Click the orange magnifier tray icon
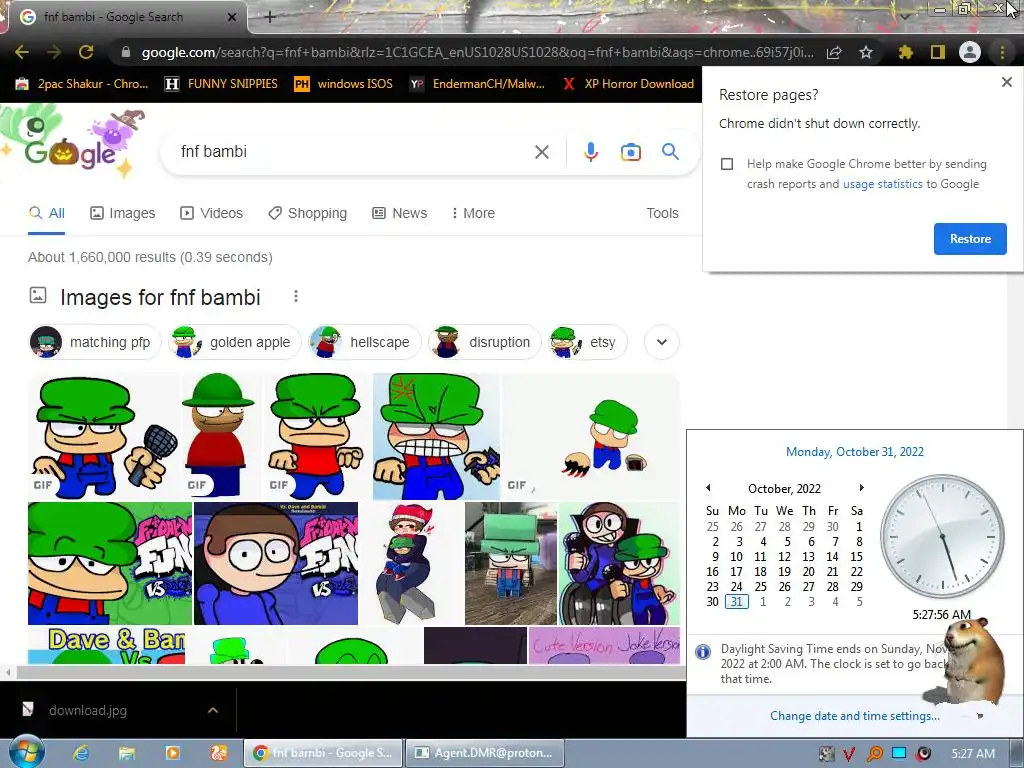The height and width of the screenshot is (768, 1024). (x=874, y=754)
